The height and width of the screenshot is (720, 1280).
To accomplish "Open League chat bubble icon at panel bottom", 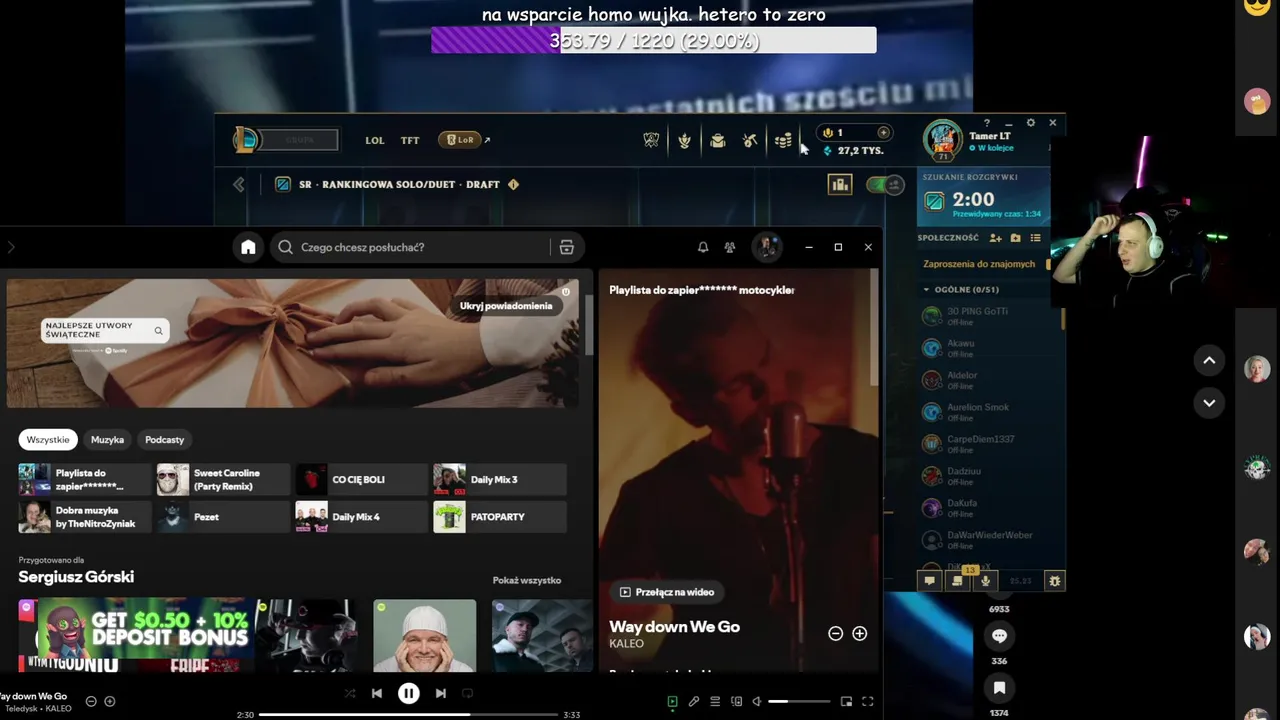I will [x=929, y=580].
